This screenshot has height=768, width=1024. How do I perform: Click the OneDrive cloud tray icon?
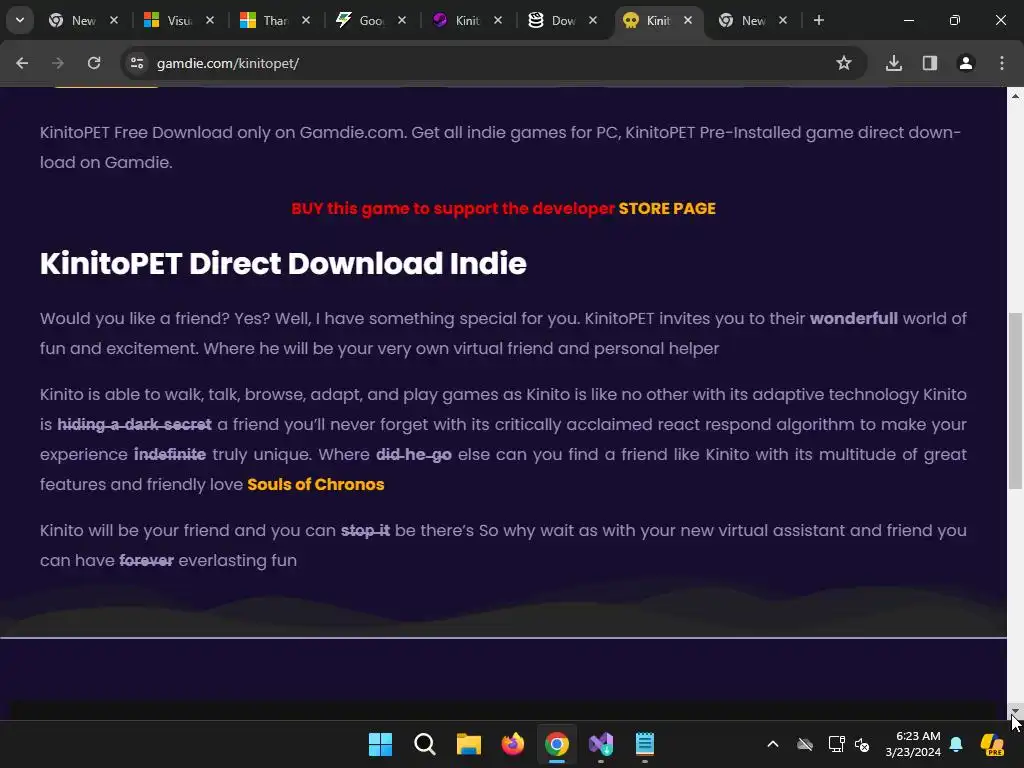(x=805, y=744)
